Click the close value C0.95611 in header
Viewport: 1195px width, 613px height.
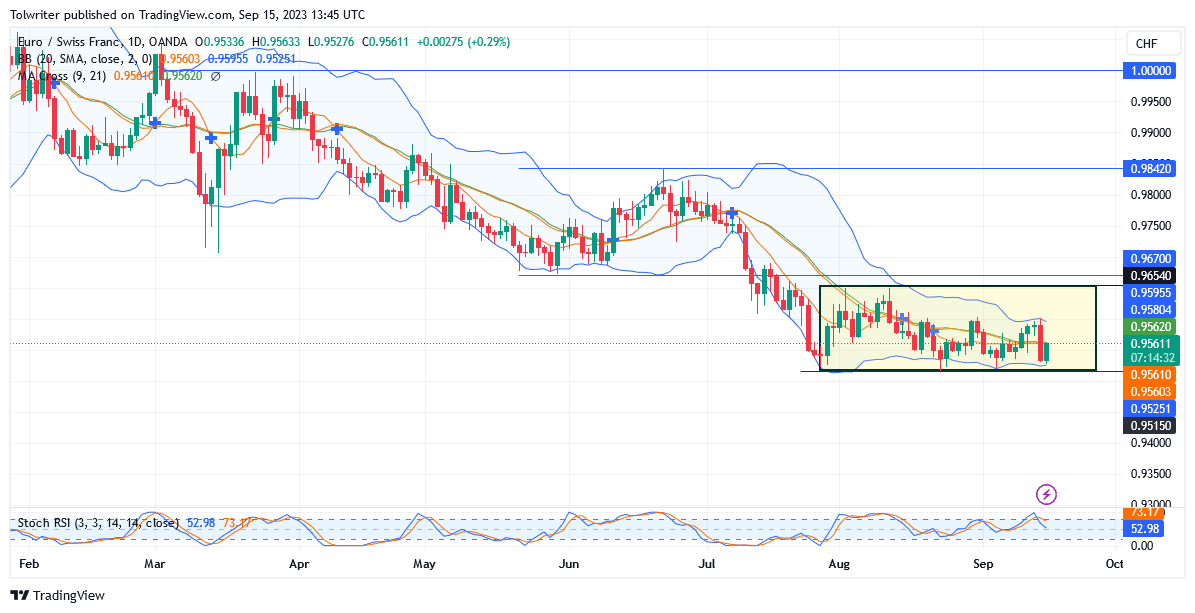386,43
